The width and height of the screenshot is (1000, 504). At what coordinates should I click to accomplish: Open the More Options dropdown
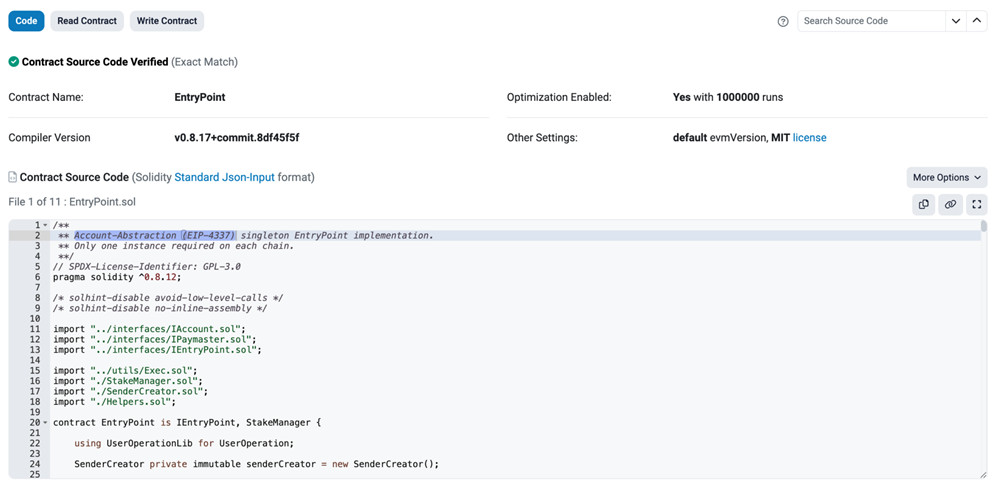946,177
